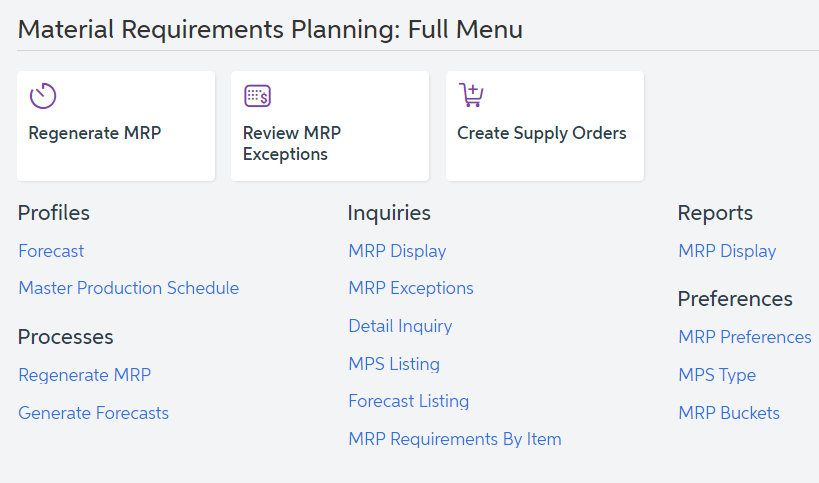Select the MPS Type preference
This screenshot has width=819, height=483.
(717, 375)
